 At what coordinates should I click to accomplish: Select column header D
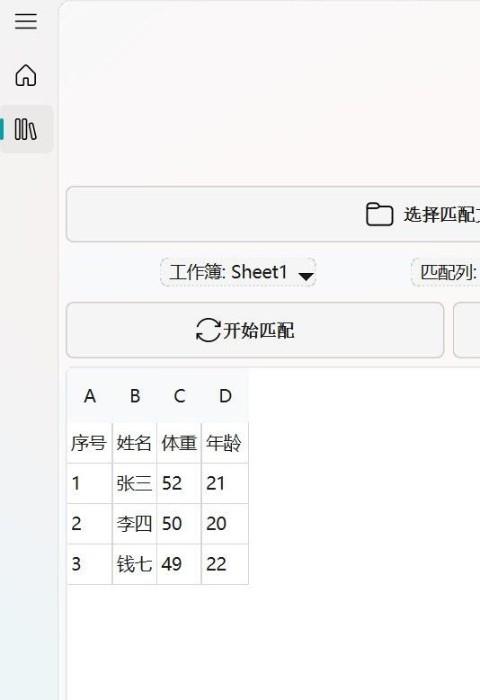(x=225, y=396)
